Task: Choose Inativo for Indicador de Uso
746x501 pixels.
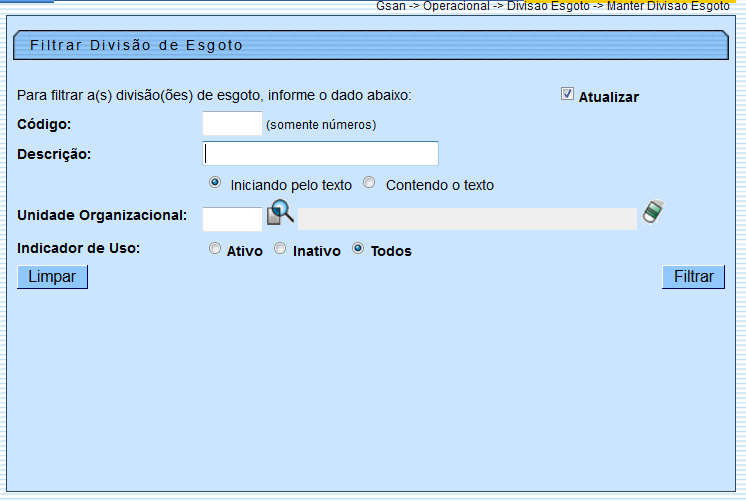Action: pyautogui.click(x=280, y=249)
